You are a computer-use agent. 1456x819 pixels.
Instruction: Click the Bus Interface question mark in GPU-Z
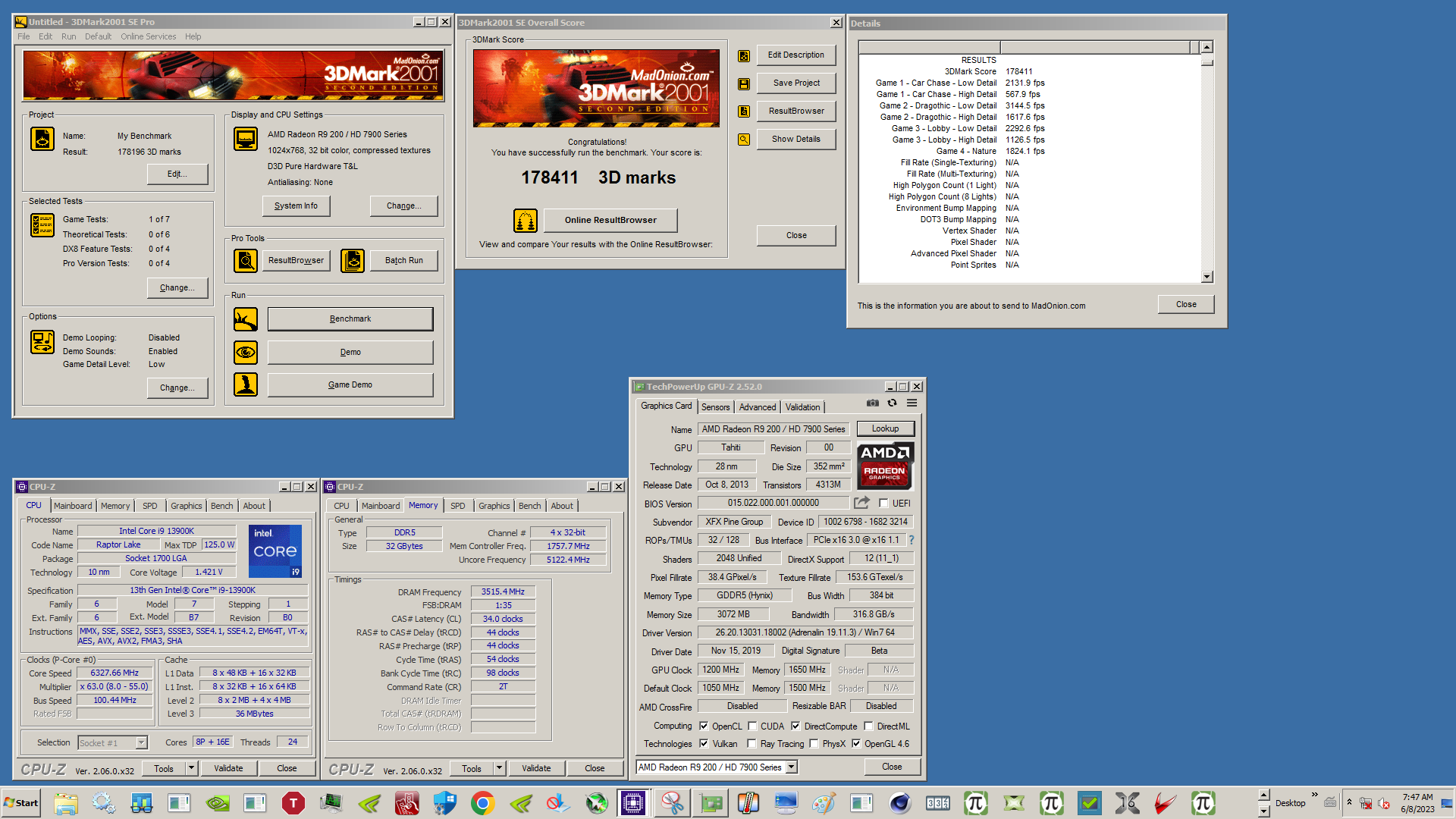[912, 540]
